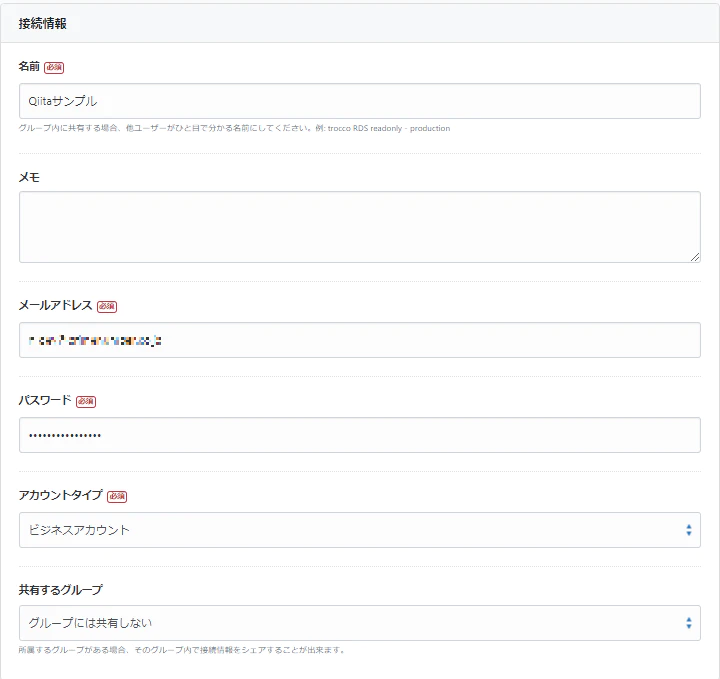Click the 必須 badge beside 名前
Screen dimensions: 720x679
(x=54, y=67)
